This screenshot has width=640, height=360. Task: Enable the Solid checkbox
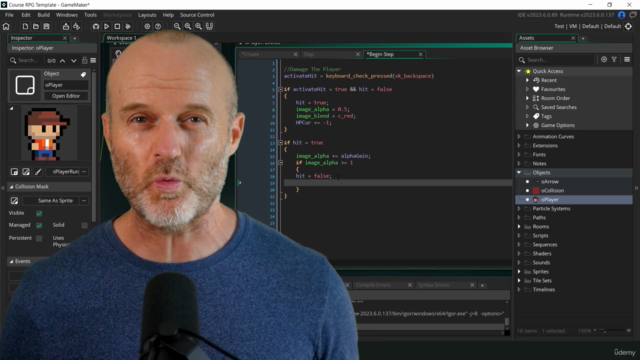[84, 225]
